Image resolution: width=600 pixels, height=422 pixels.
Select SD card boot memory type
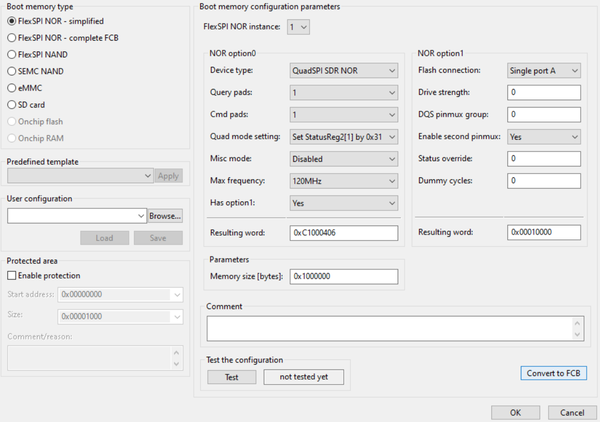pyautogui.click(x=11, y=105)
